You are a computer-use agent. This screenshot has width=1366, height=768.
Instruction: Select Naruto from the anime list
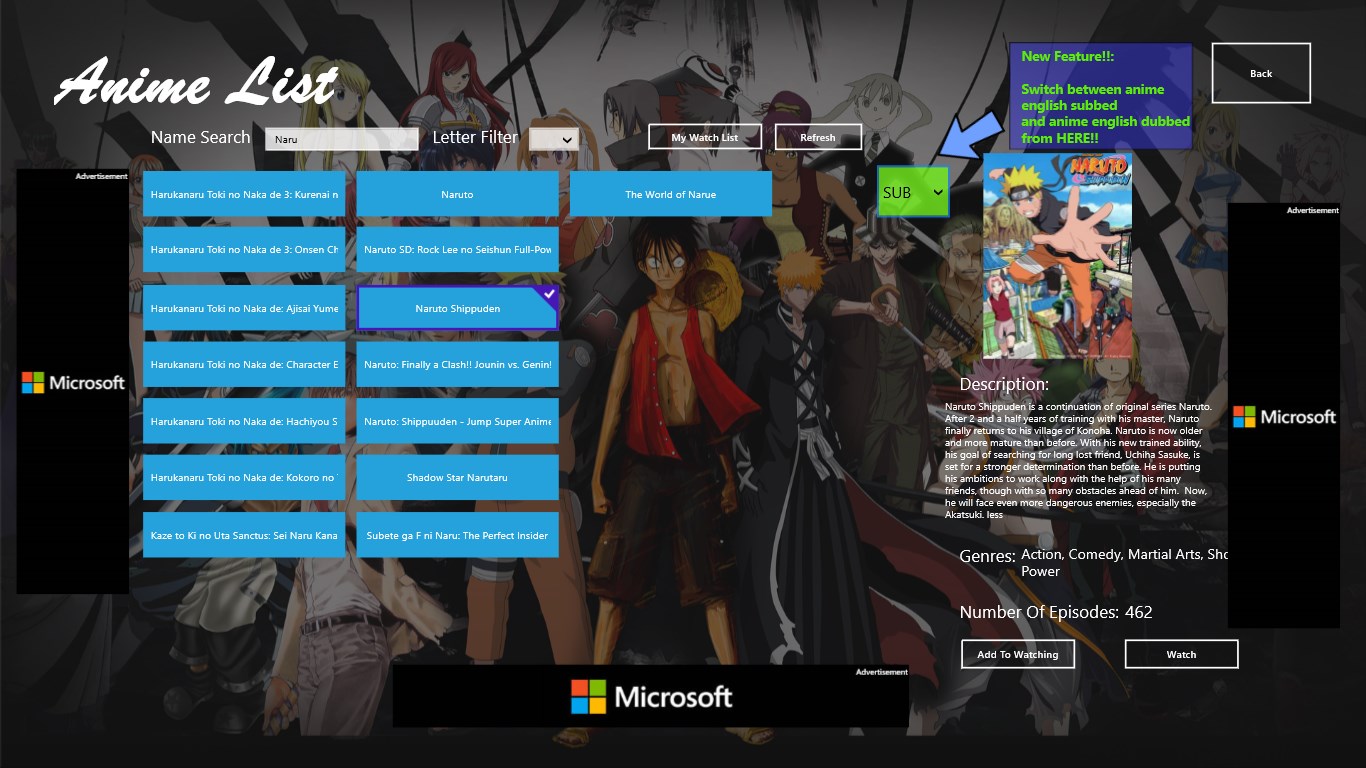(x=457, y=194)
